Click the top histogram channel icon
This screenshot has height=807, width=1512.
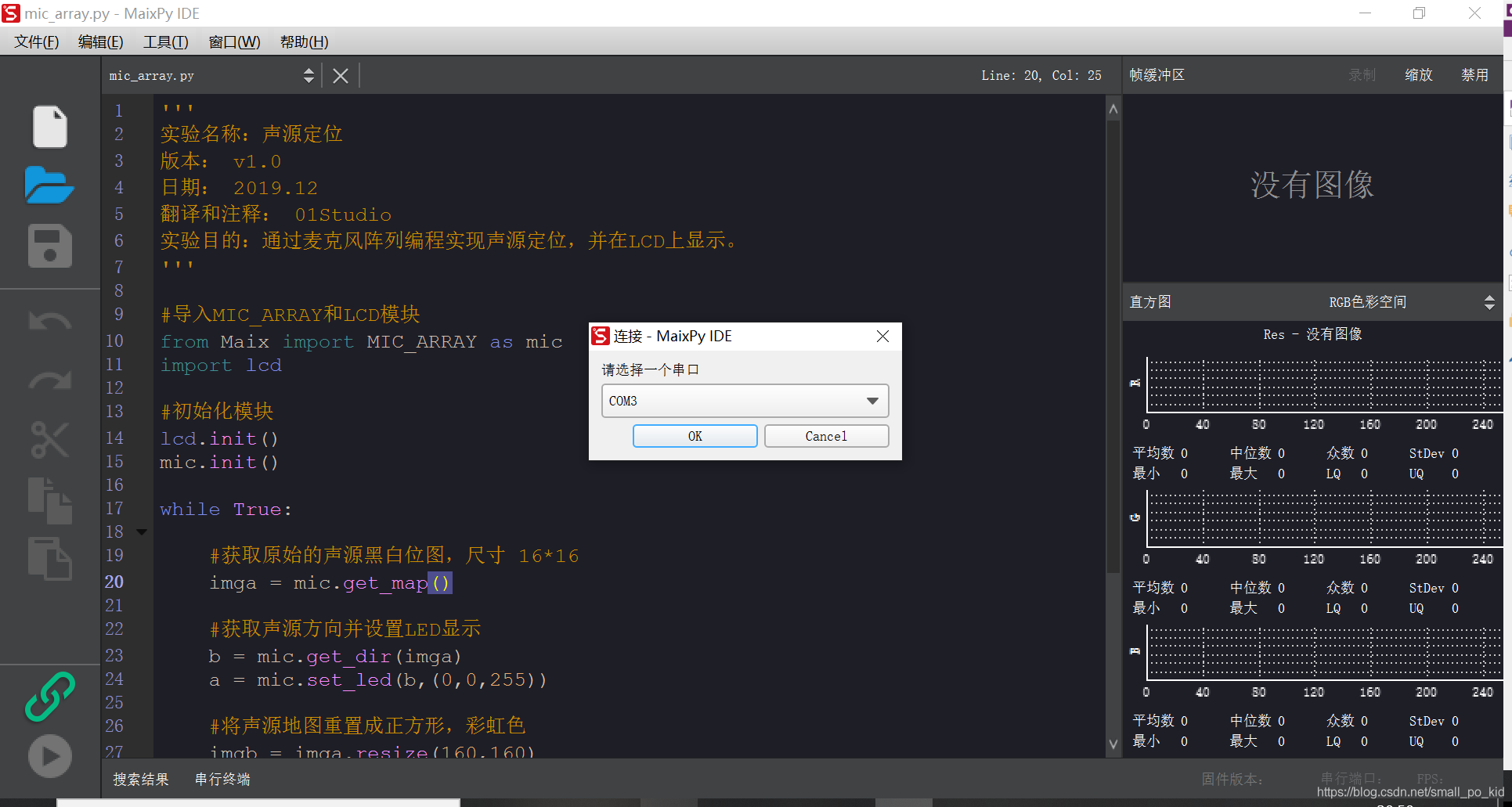pyautogui.click(x=1135, y=384)
